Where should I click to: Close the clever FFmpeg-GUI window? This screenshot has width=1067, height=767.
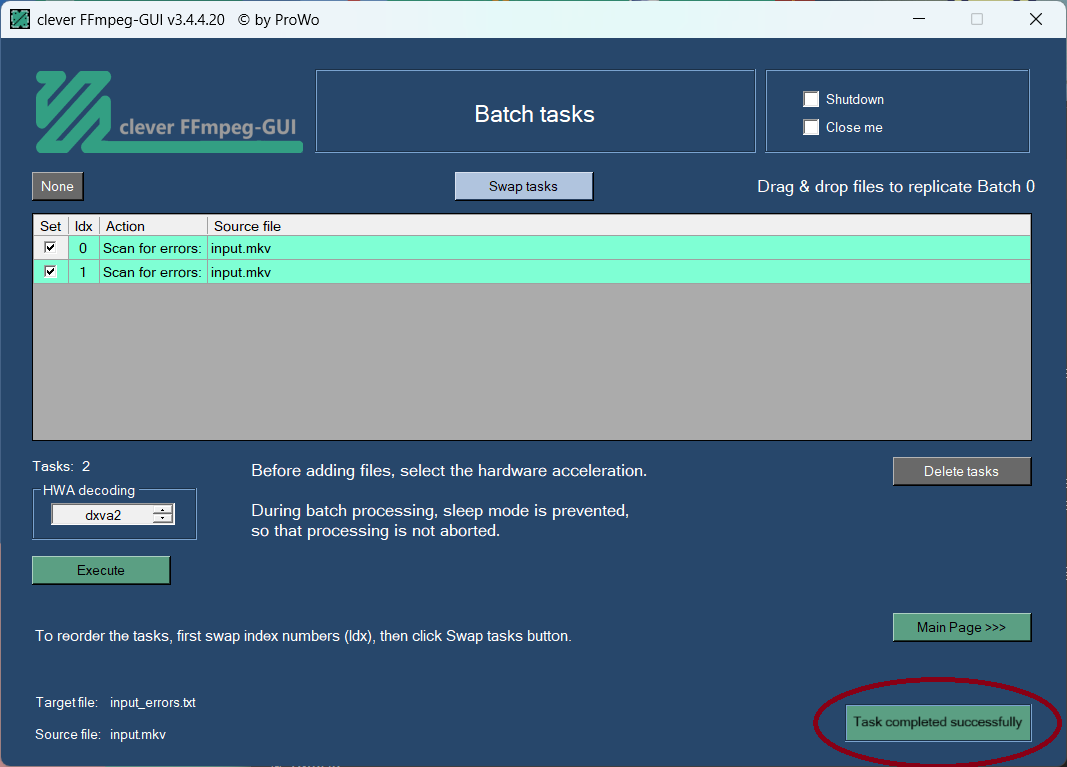pos(1036,19)
